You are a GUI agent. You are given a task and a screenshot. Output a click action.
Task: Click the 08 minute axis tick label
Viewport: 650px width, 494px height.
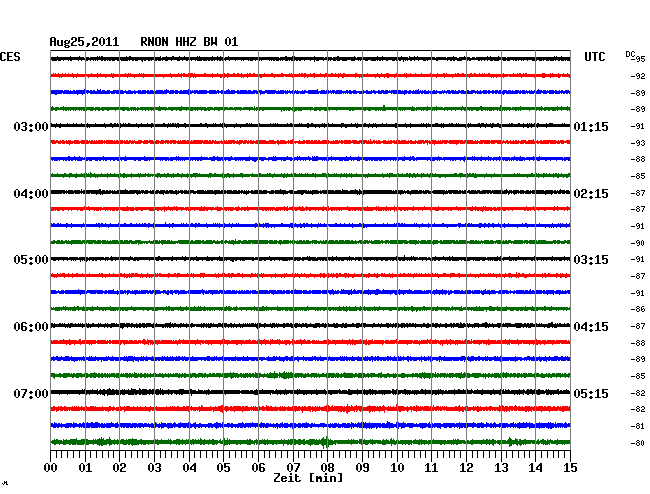327,468
